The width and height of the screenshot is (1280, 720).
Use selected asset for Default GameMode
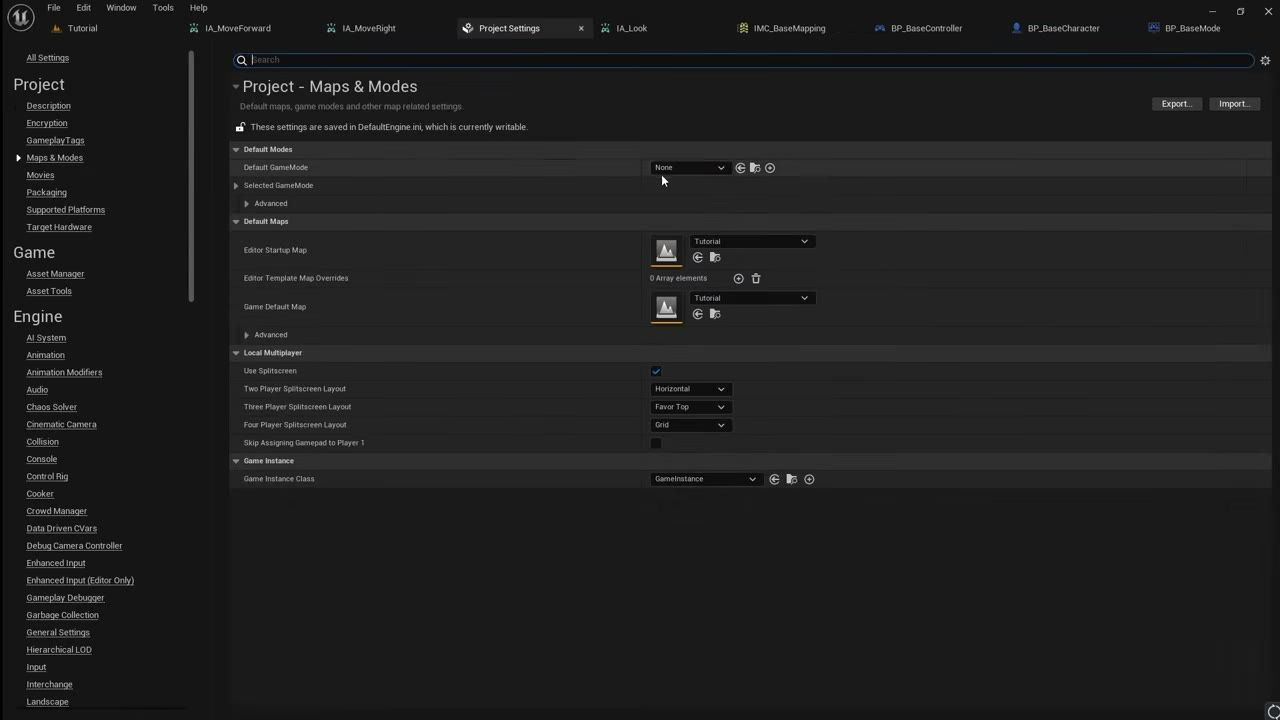pyautogui.click(x=740, y=168)
